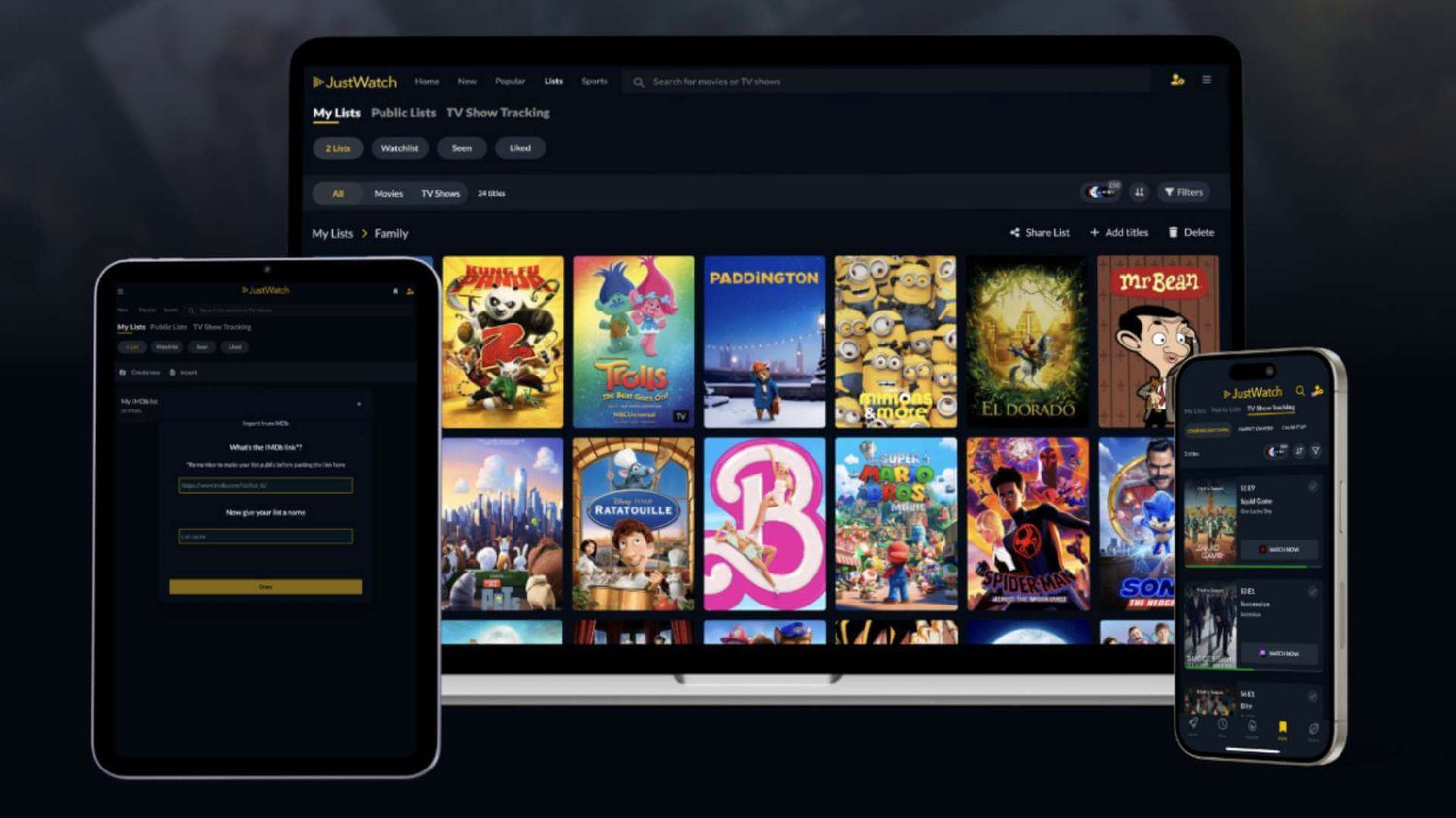Open the New menu item on the laptop
This screenshot has height=818, width=1456.
467,82
